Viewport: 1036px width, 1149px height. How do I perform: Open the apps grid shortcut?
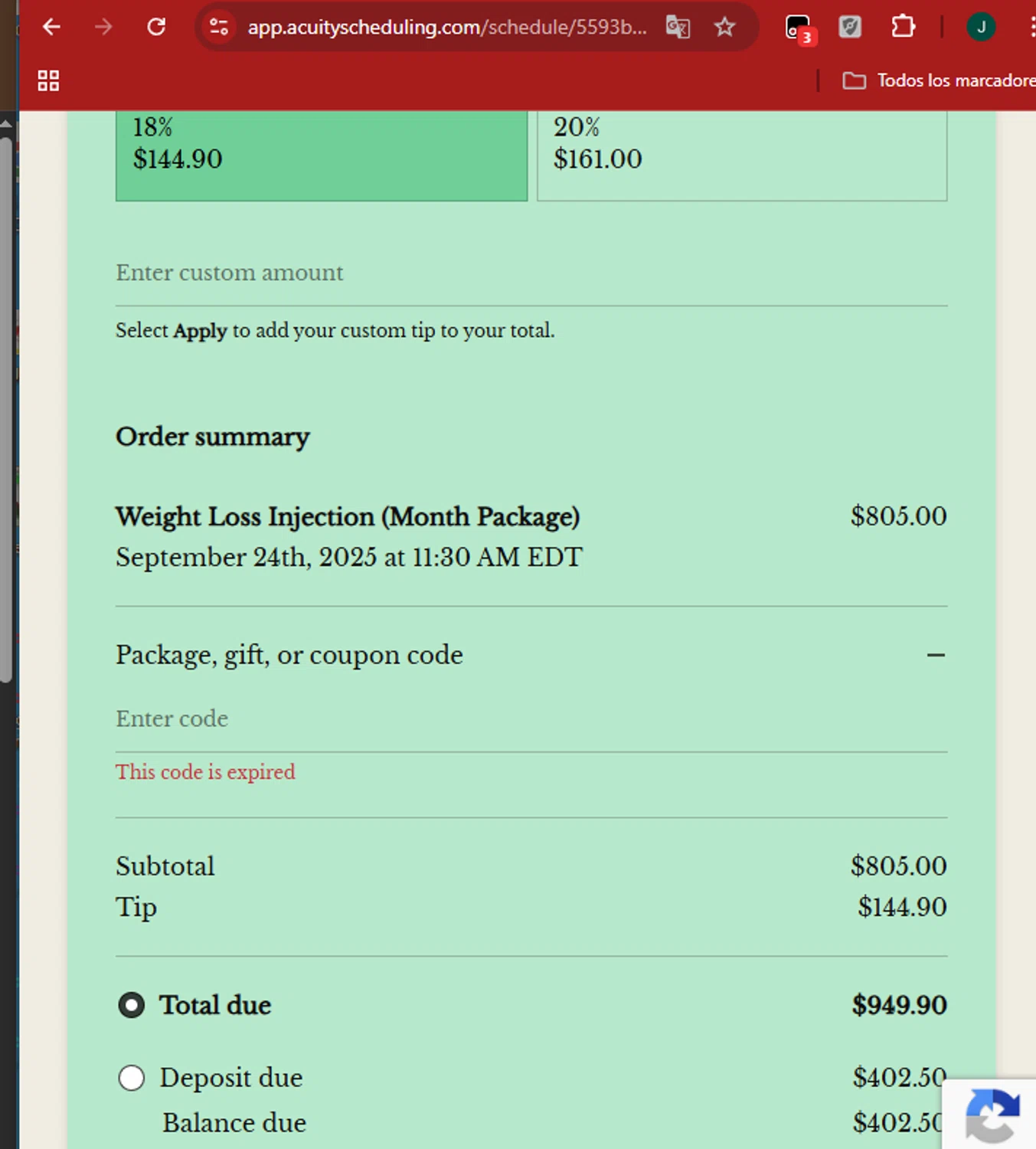48,80
